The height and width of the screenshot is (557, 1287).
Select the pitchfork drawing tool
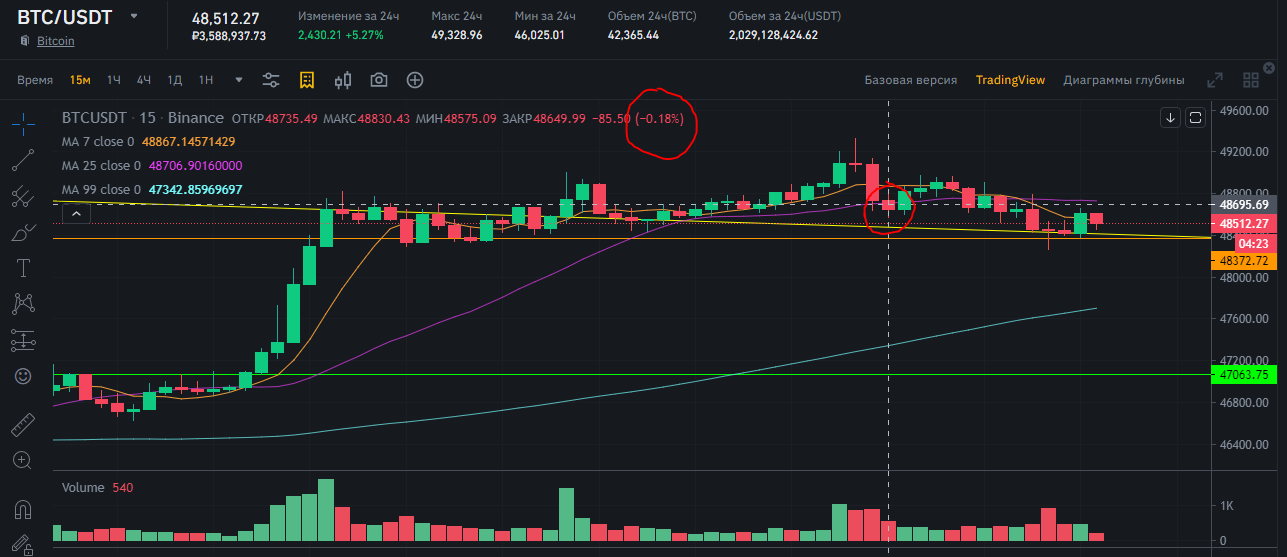click(x=22, y=197)
